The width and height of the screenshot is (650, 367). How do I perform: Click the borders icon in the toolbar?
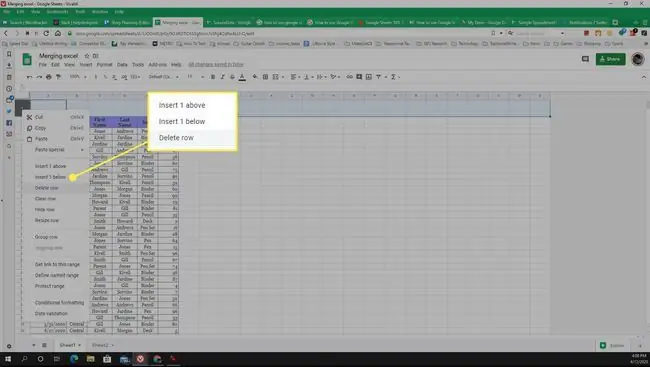click(265, 77)
